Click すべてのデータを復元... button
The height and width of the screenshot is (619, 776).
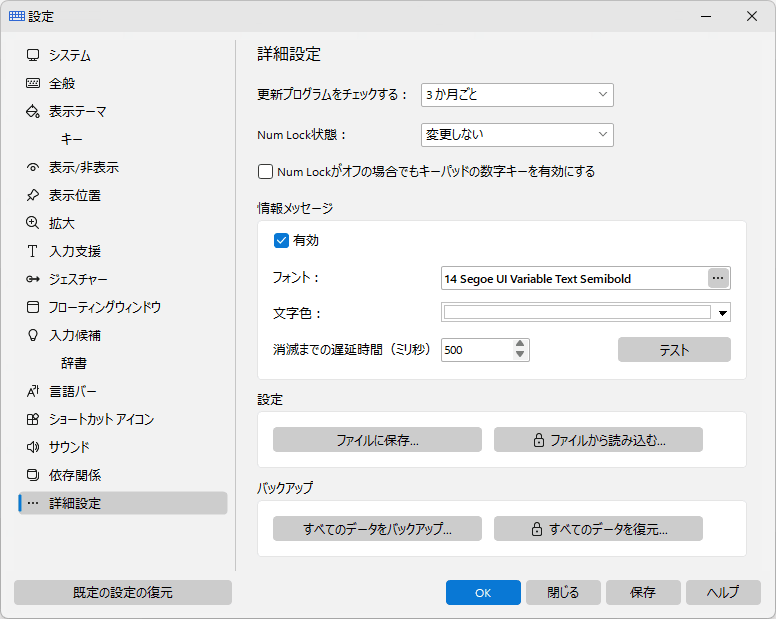click(x=598, y=528)
